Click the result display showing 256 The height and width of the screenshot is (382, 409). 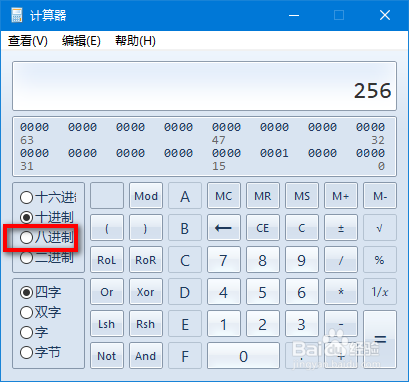pyautogui.click(x=204, y=86)
